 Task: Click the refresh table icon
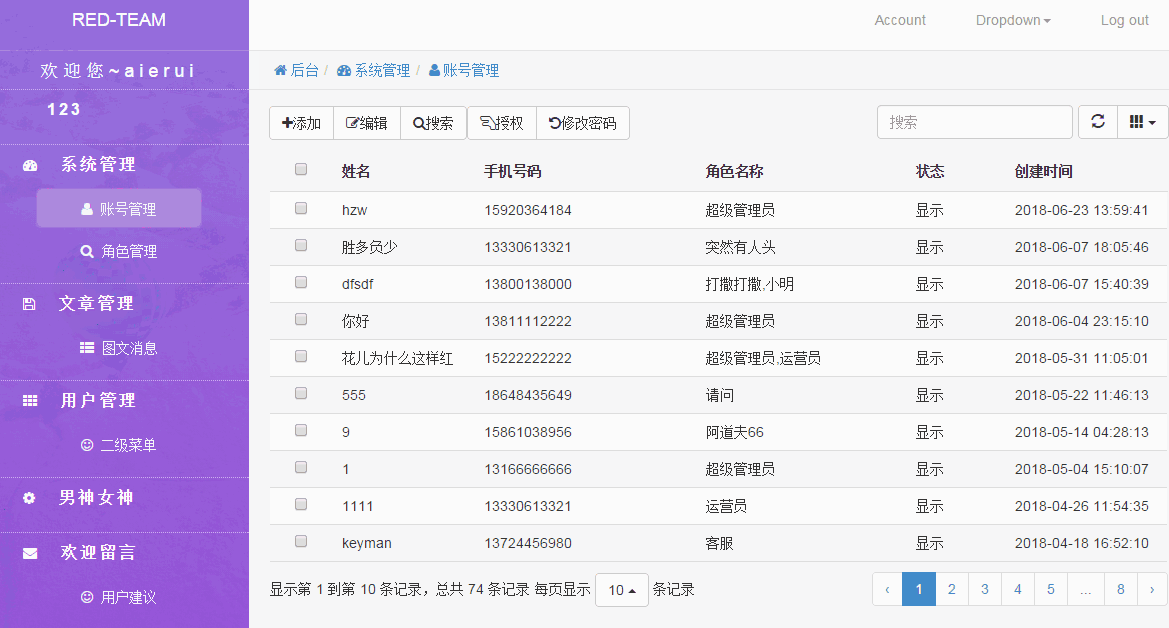point(1097,122)
